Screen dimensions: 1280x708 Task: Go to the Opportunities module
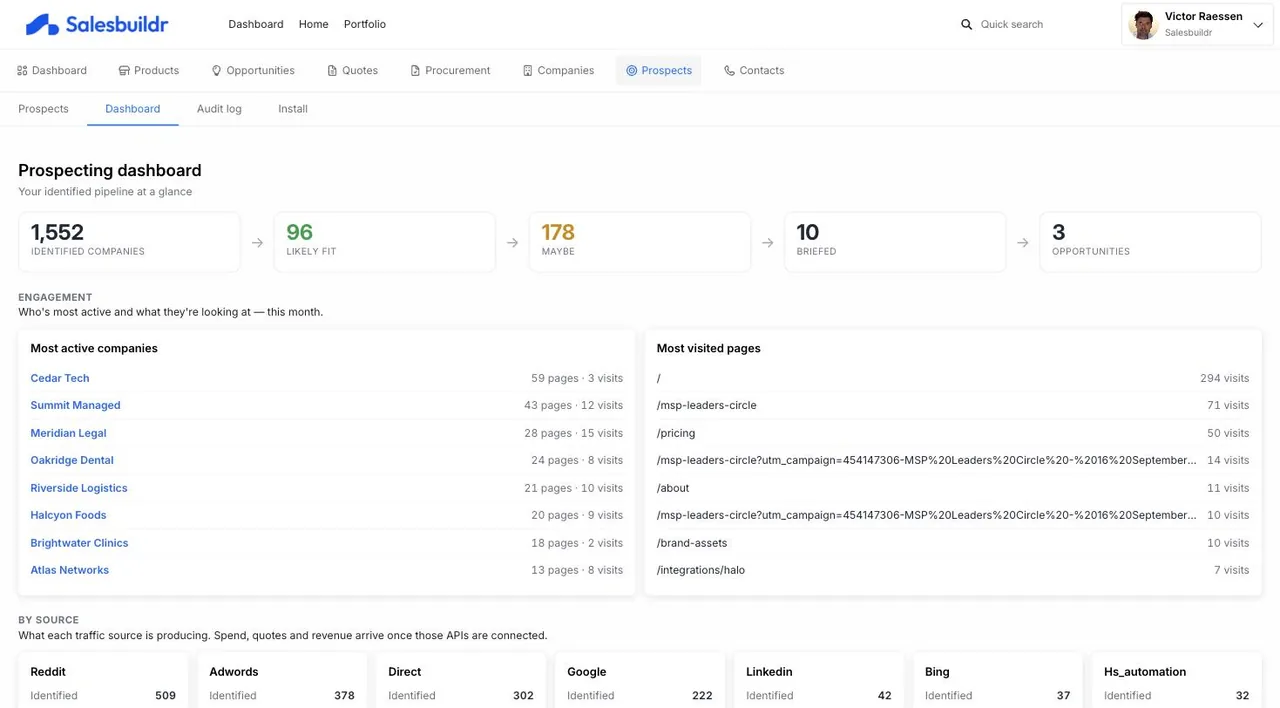253,71
